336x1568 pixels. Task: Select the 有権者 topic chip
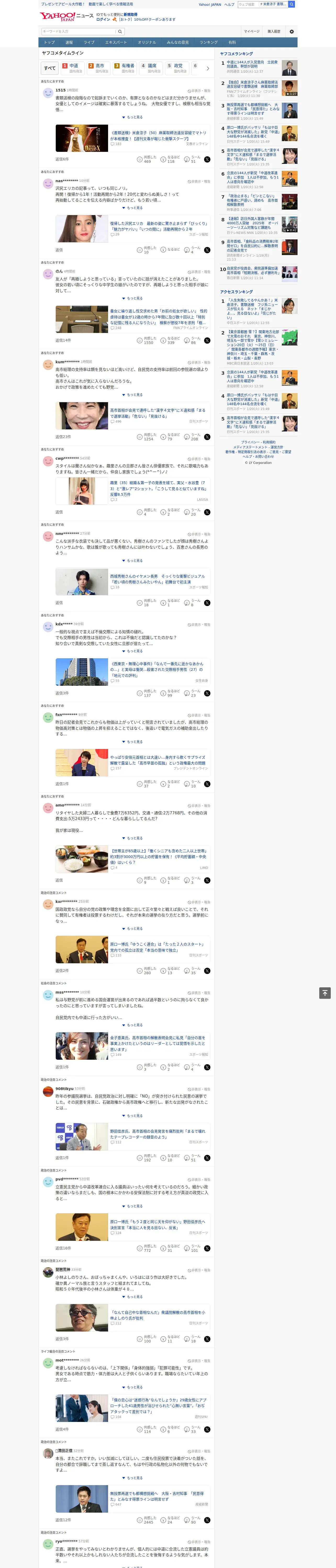coord(125,68)
